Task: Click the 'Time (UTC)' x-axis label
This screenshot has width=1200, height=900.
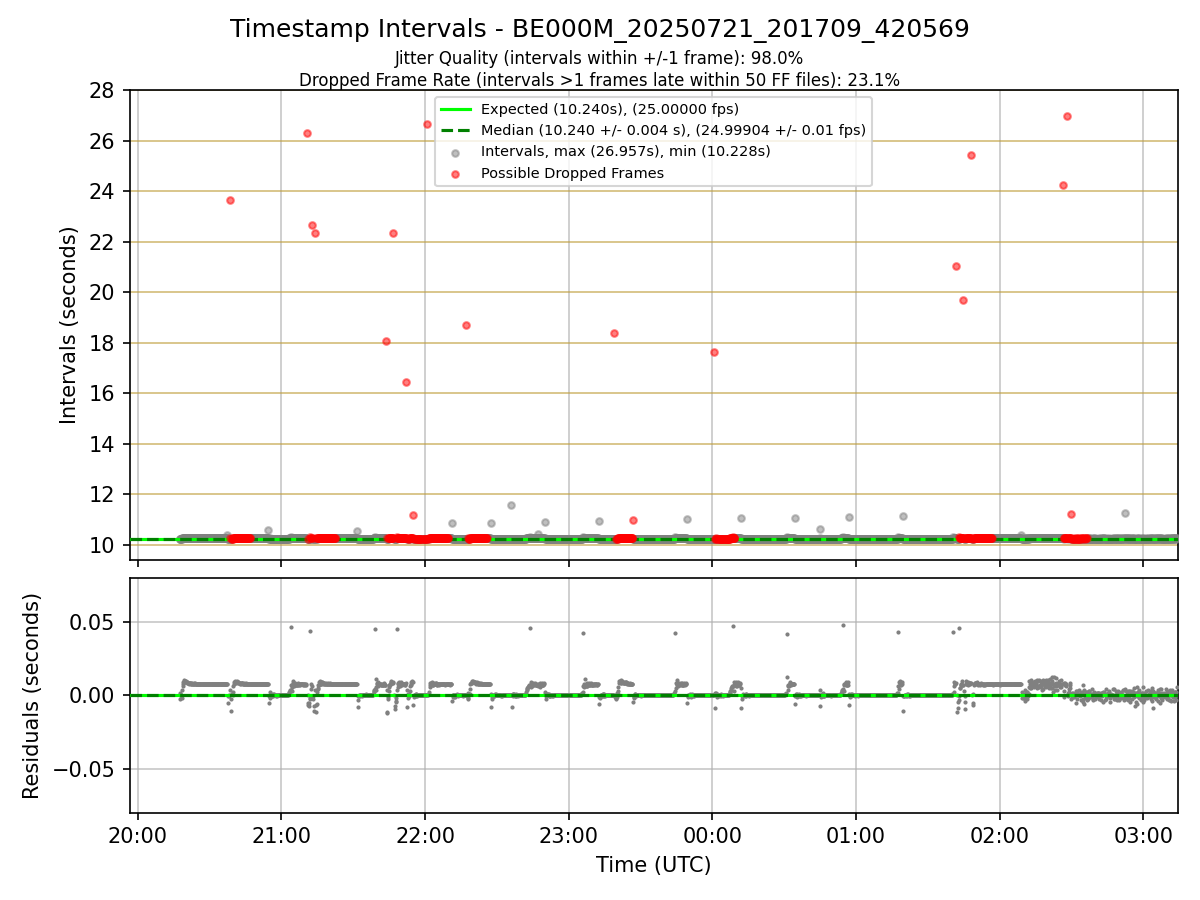Action: [654, 865]
